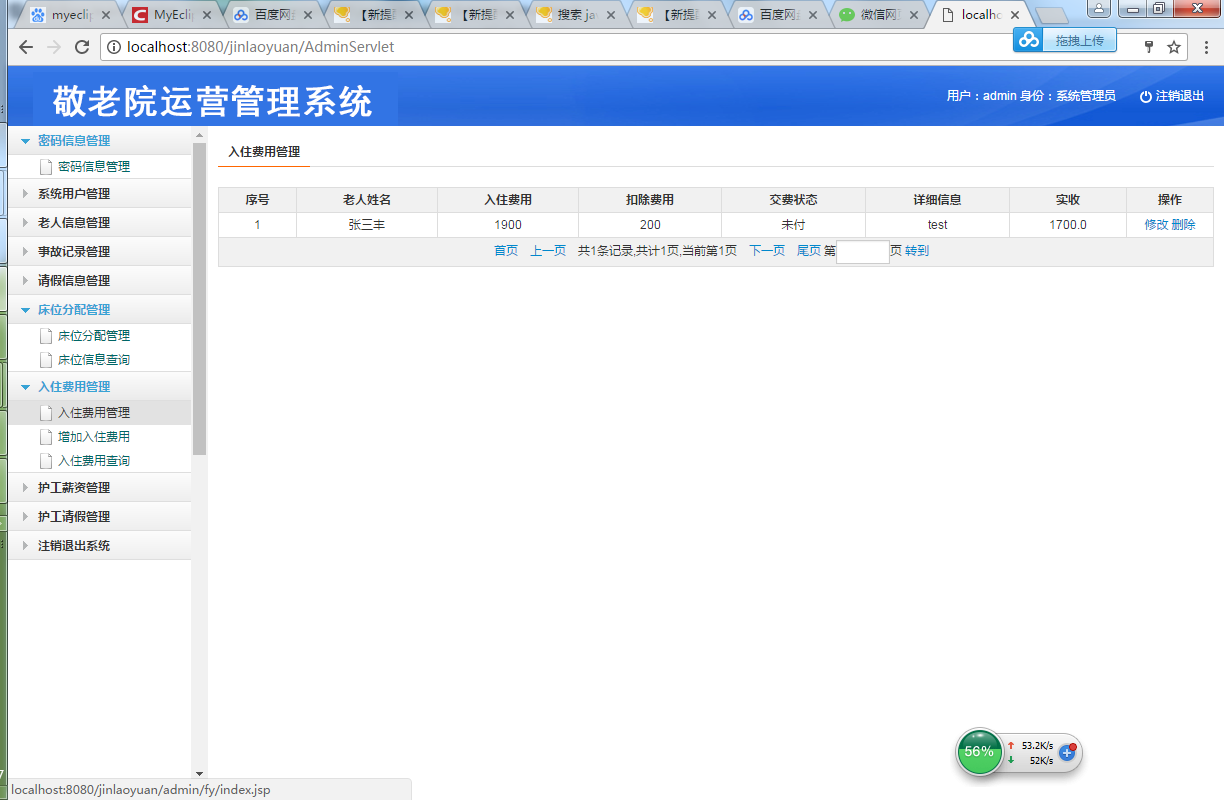The image size is (1224, 800).
Task: Click the site info icon in address bar
Action: (x=114, y=47)
